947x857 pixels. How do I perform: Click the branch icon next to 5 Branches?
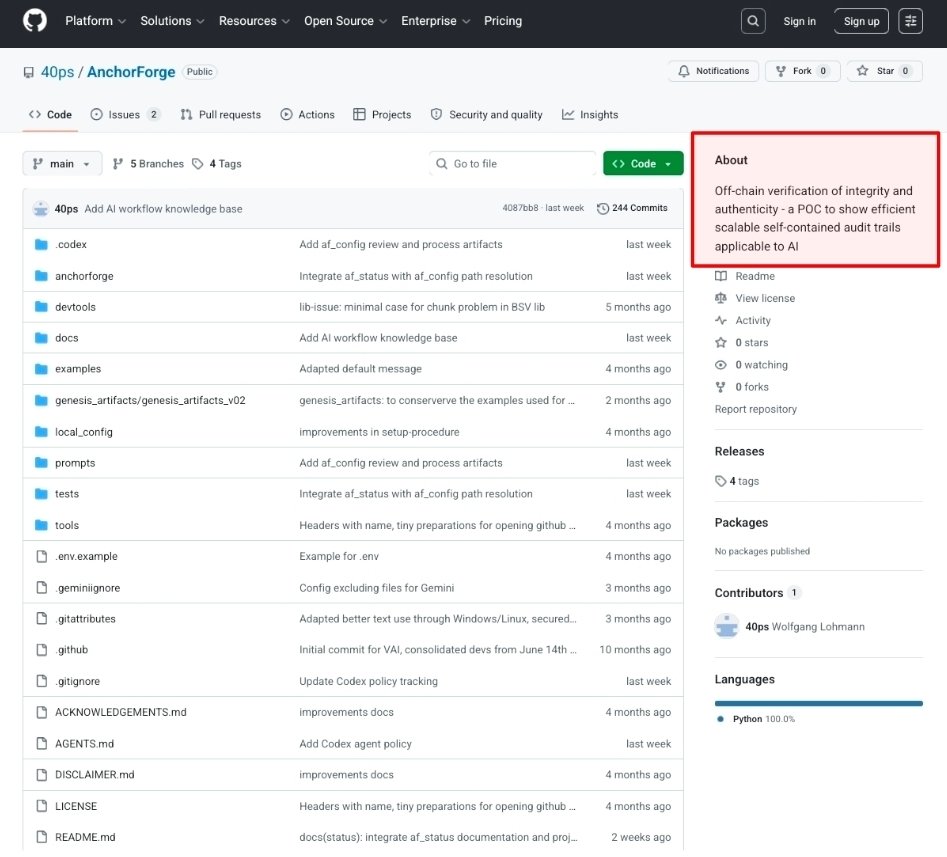coord(118,164)
